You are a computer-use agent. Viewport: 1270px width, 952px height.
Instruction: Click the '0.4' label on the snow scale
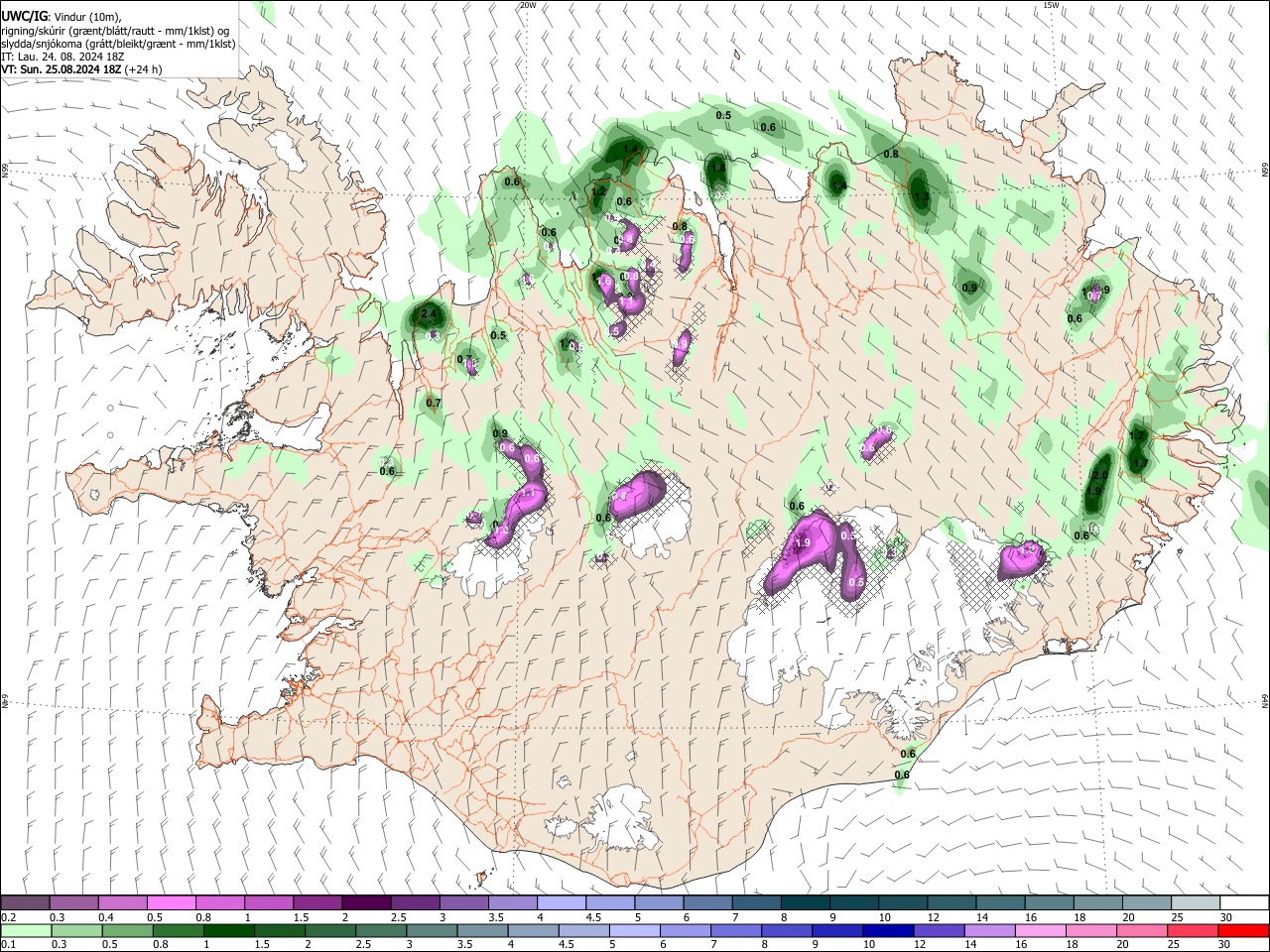coord(106,917)
